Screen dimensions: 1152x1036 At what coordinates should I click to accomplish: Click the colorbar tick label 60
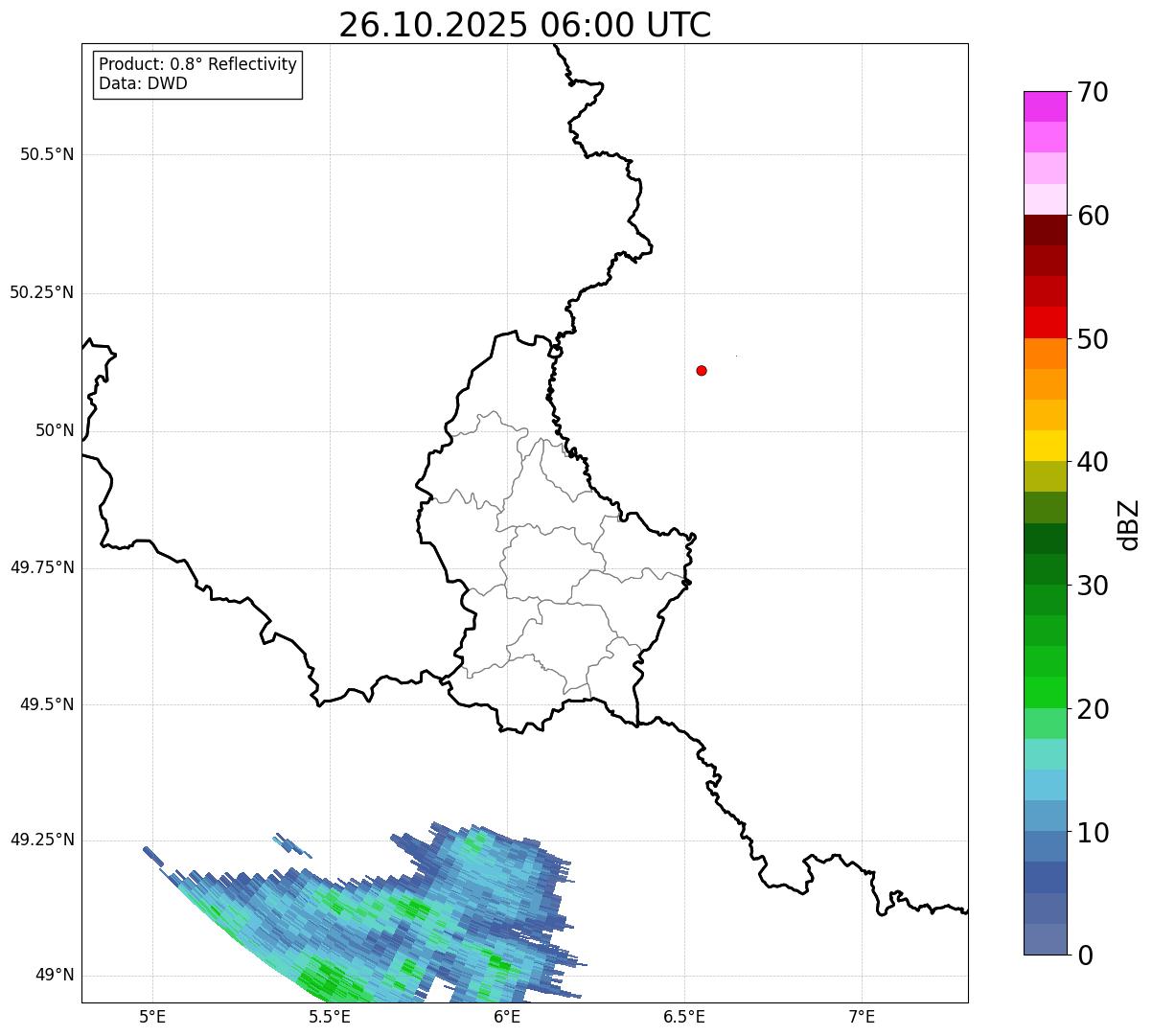(x=1094, y=216)
